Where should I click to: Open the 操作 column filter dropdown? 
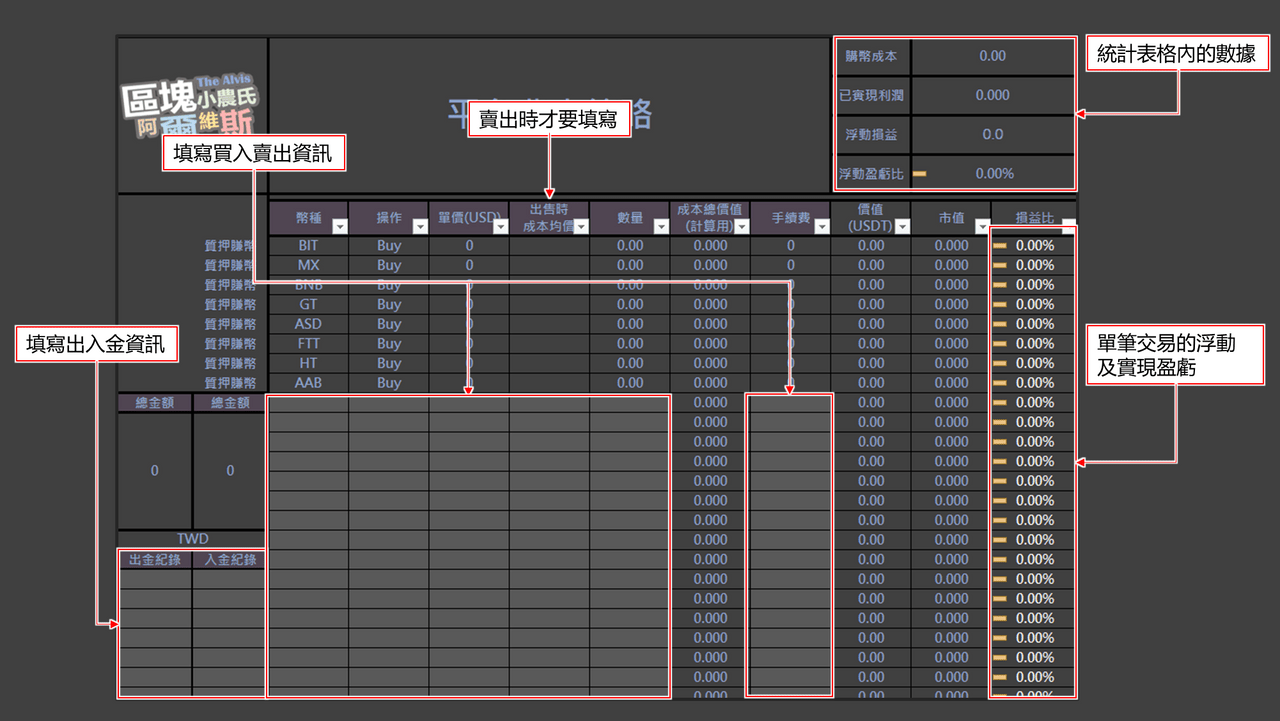(x=419, y=227)
